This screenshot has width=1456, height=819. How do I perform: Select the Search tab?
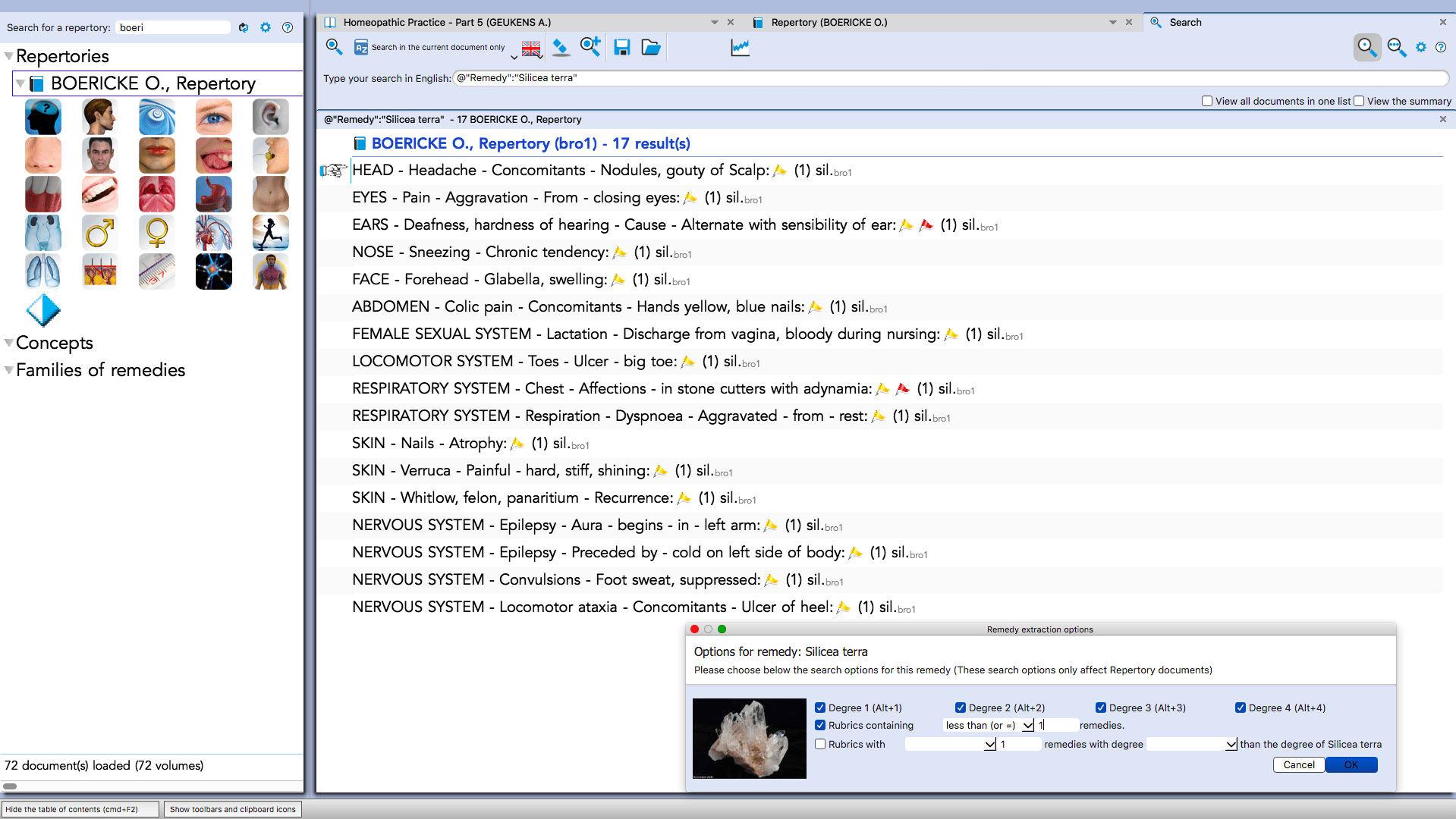click(x=1185, y=22)
